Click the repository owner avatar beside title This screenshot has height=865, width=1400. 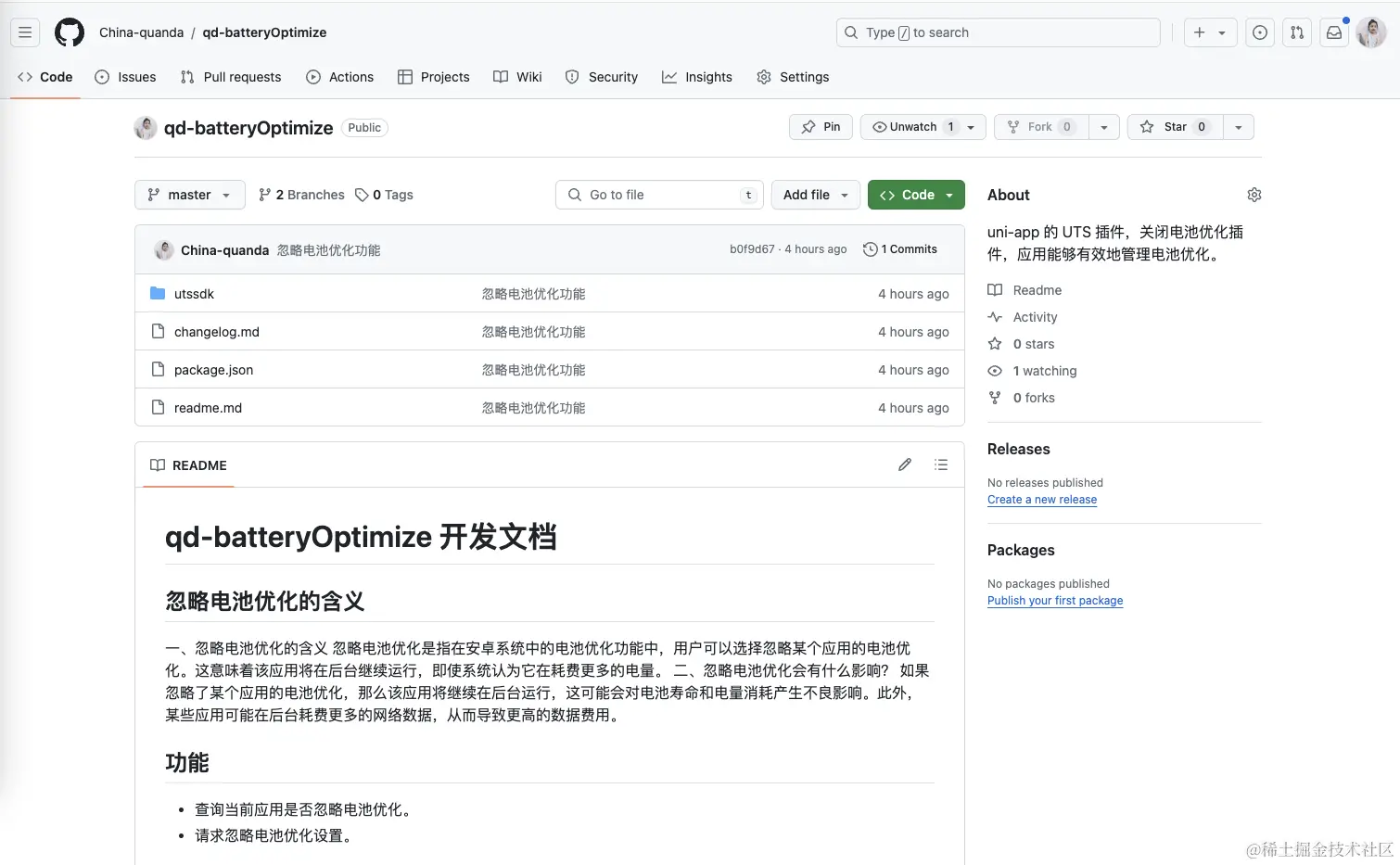pyautogui.click(x=146, y=128)
